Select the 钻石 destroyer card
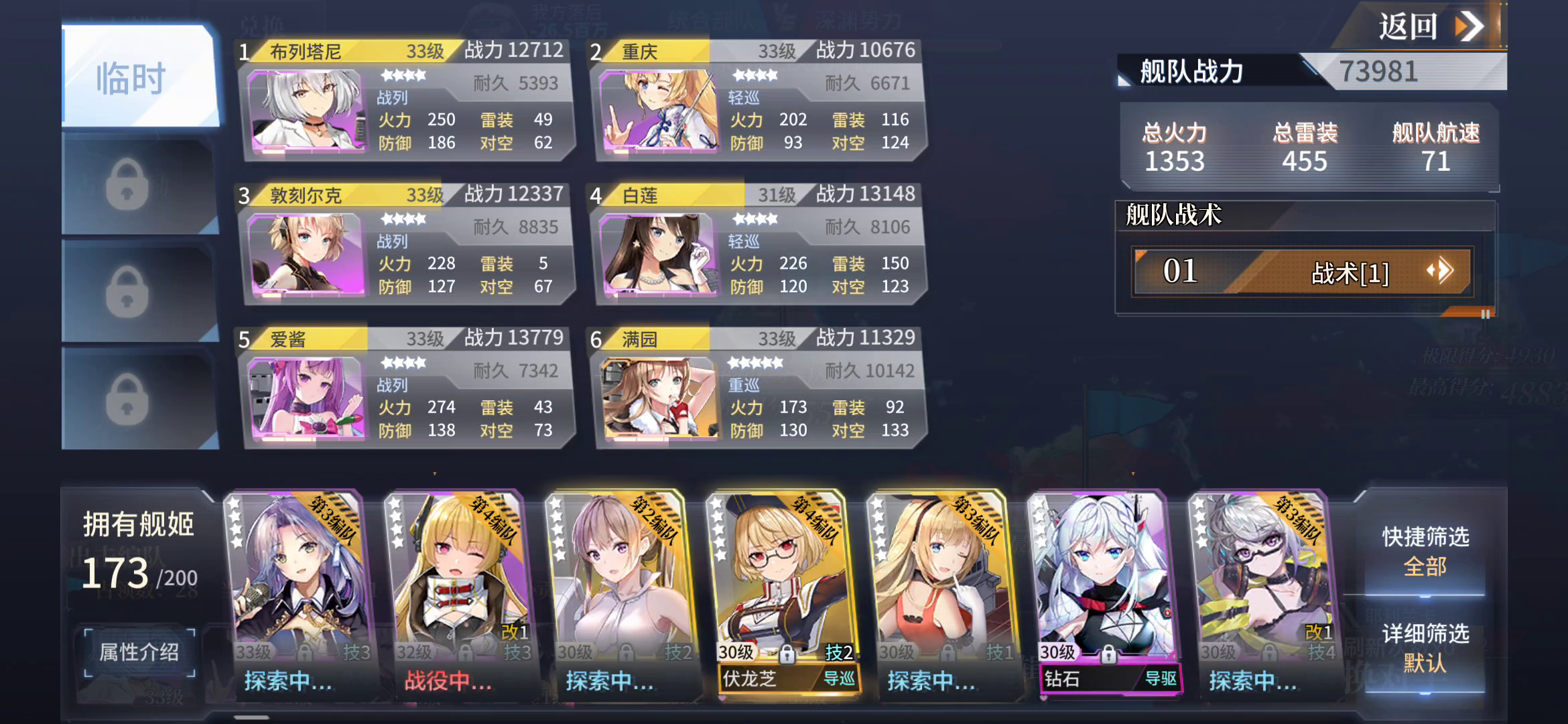This screenshot has height=724, width=1568. coord(1106,593)
